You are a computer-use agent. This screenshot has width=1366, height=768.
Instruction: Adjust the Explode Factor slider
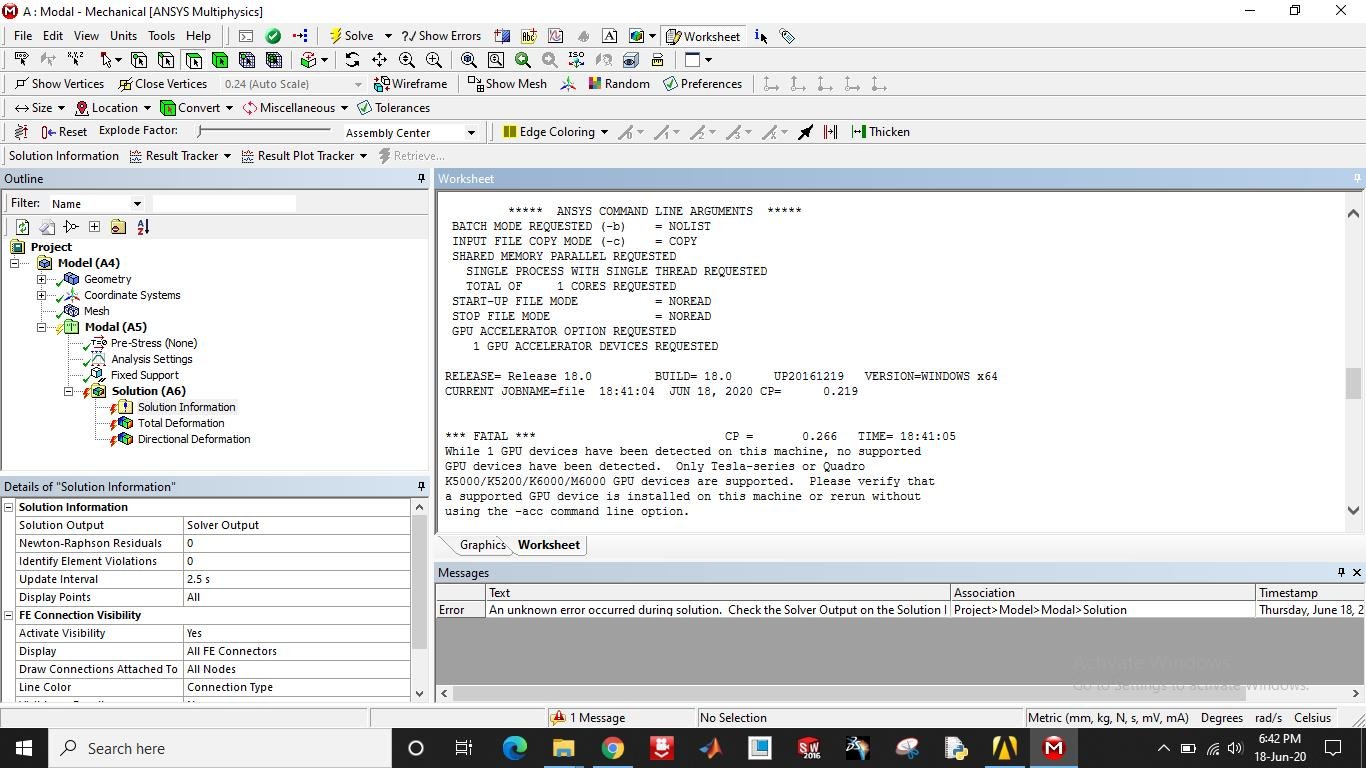pos(264,131)
